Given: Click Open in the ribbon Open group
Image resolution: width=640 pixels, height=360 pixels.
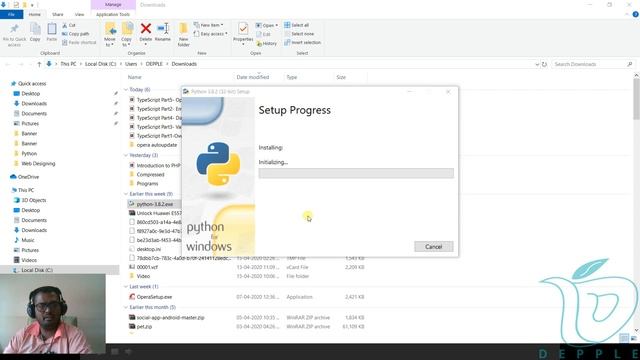Looking at the screenshot, I should click(267, 25).
